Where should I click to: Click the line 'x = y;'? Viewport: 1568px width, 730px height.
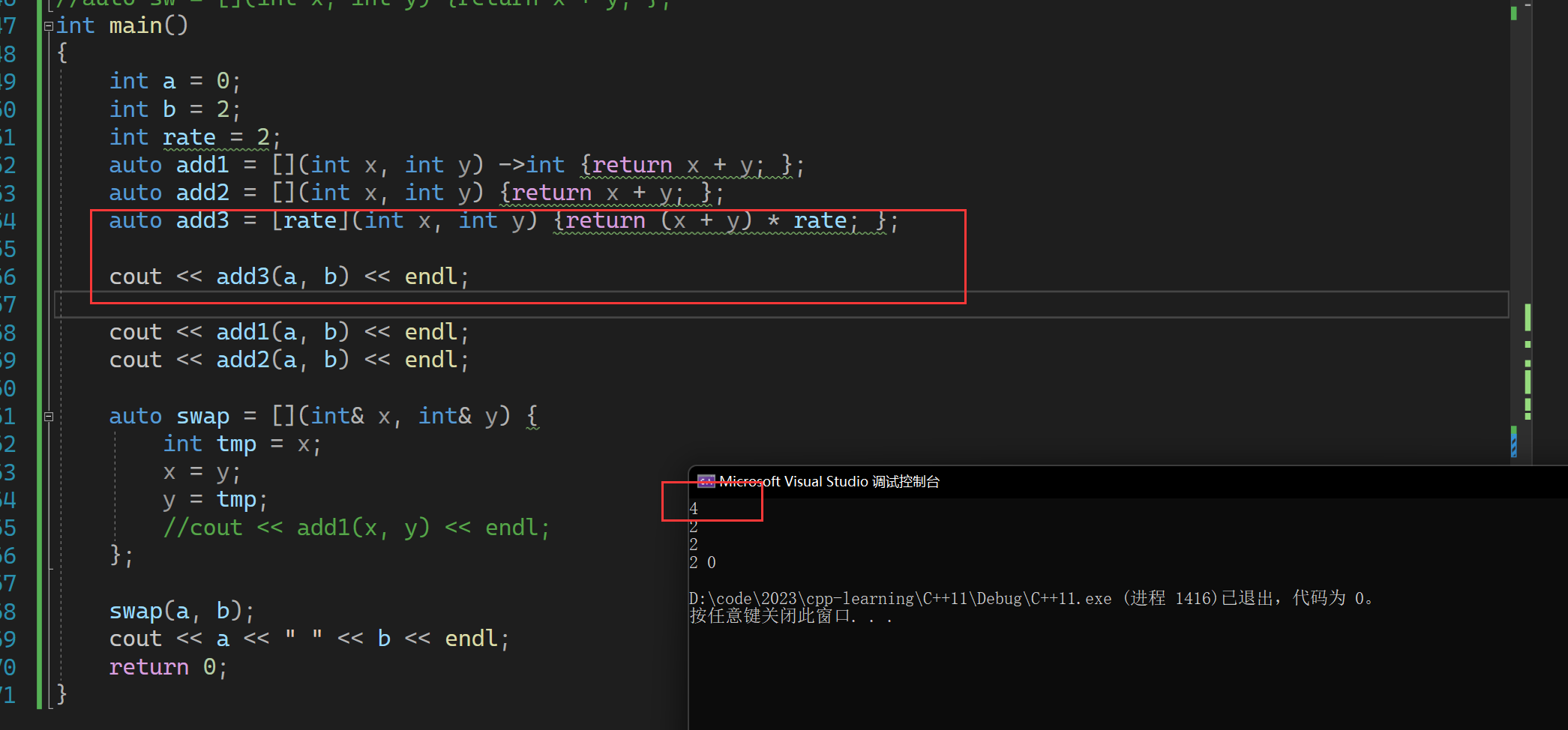[x=202, y=472]
